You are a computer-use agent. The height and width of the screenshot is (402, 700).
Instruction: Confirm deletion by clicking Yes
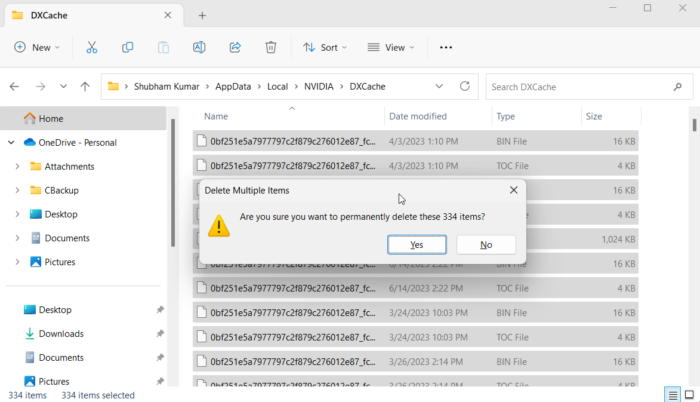click(x=416, y=245)
